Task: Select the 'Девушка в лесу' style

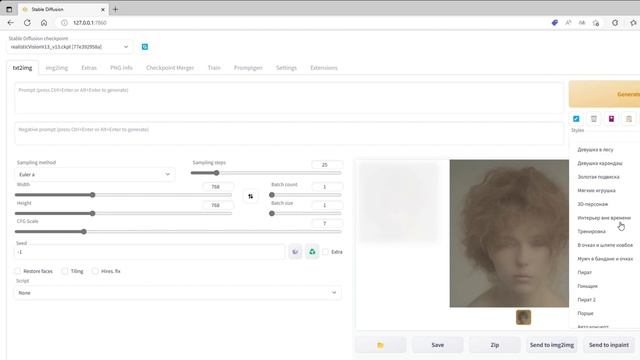Action: click(x=595, y=150)
